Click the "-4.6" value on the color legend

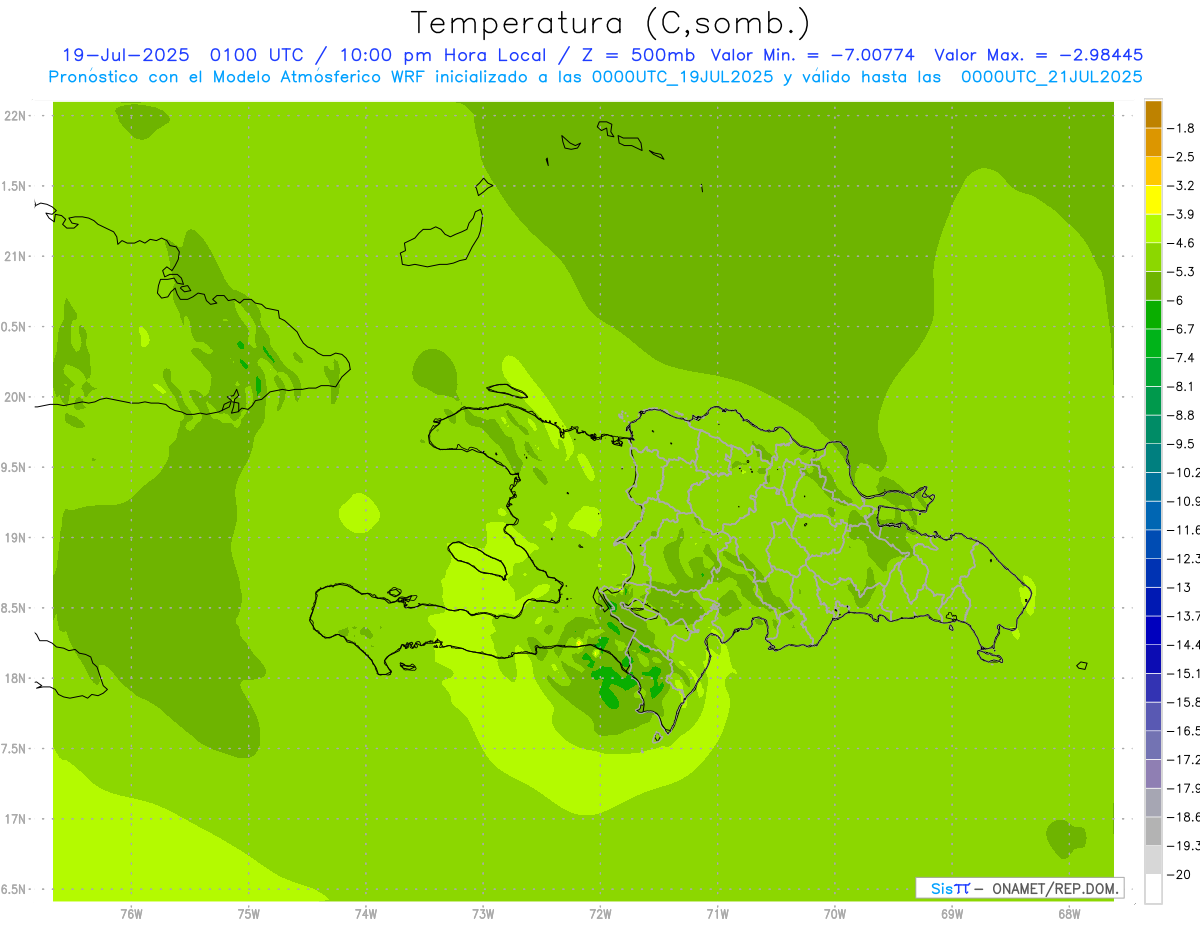[1182, 243]
